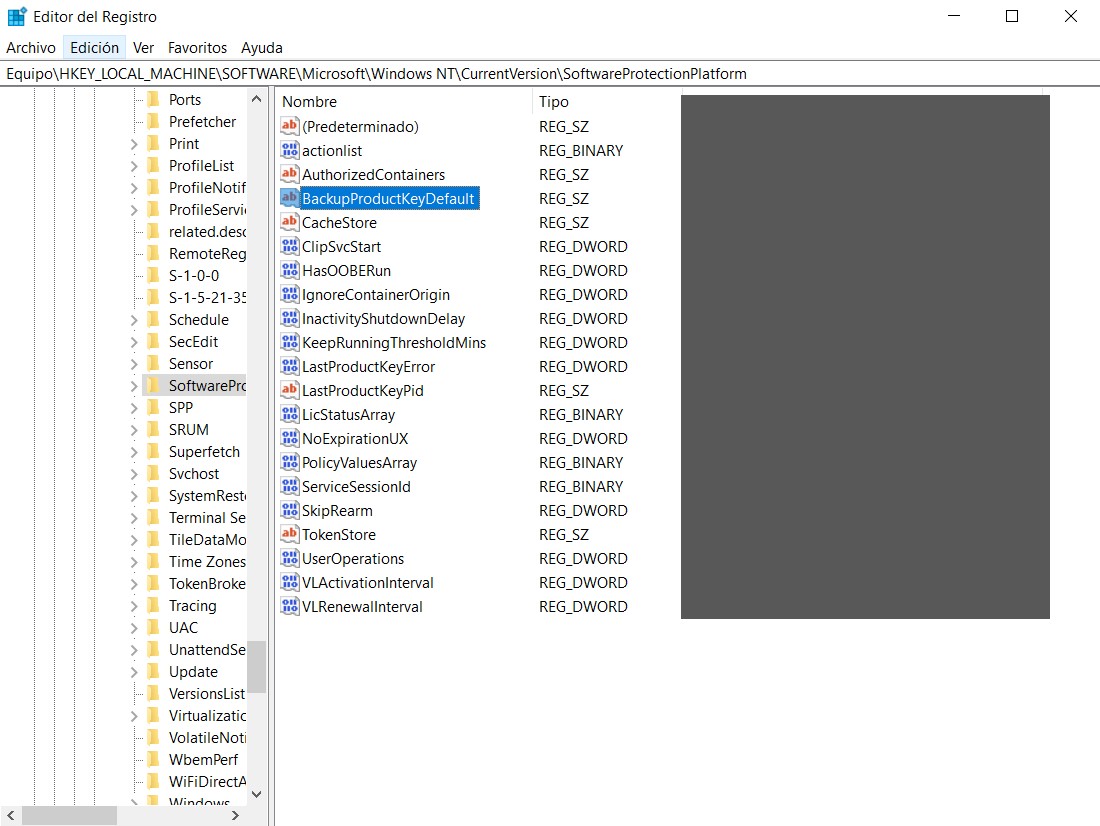
Task: Open the Favoritos menu
Action: coord(197,48)
